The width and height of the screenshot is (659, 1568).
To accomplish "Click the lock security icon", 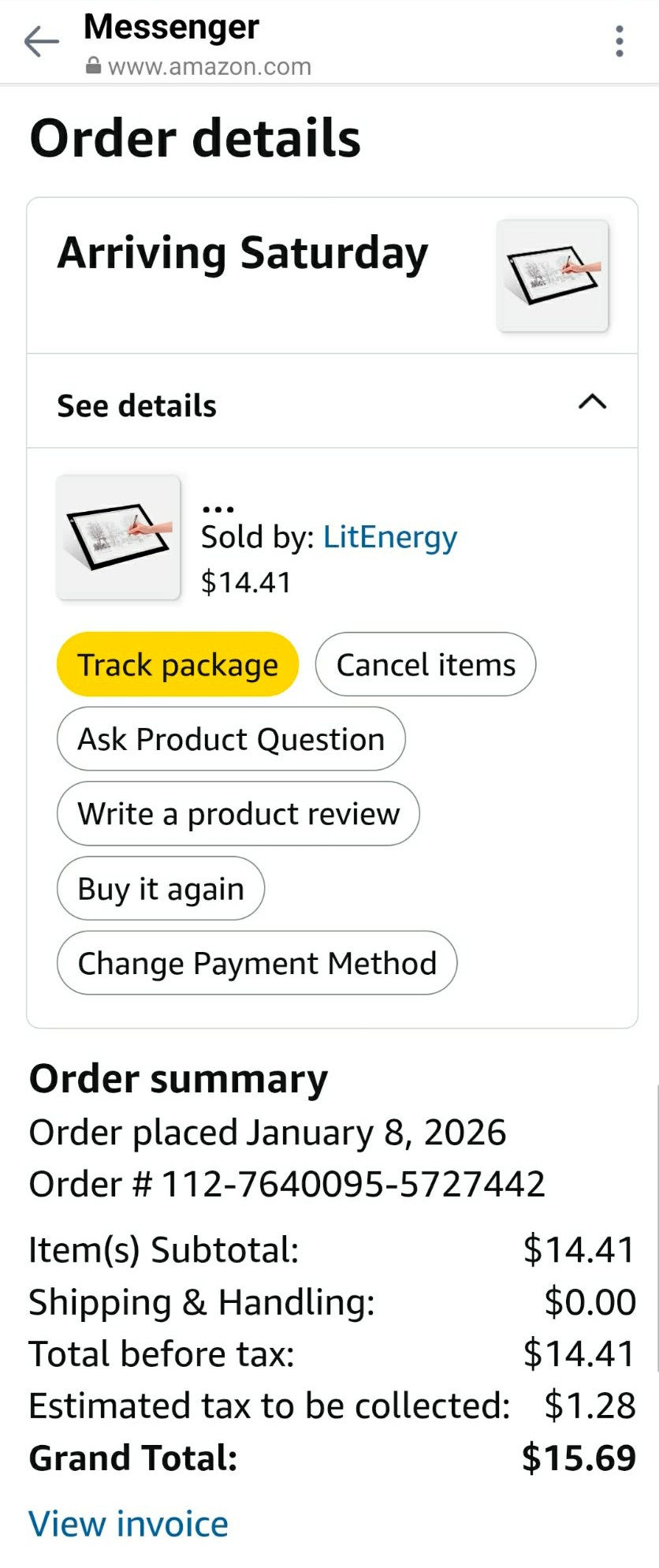I will 93,66.
